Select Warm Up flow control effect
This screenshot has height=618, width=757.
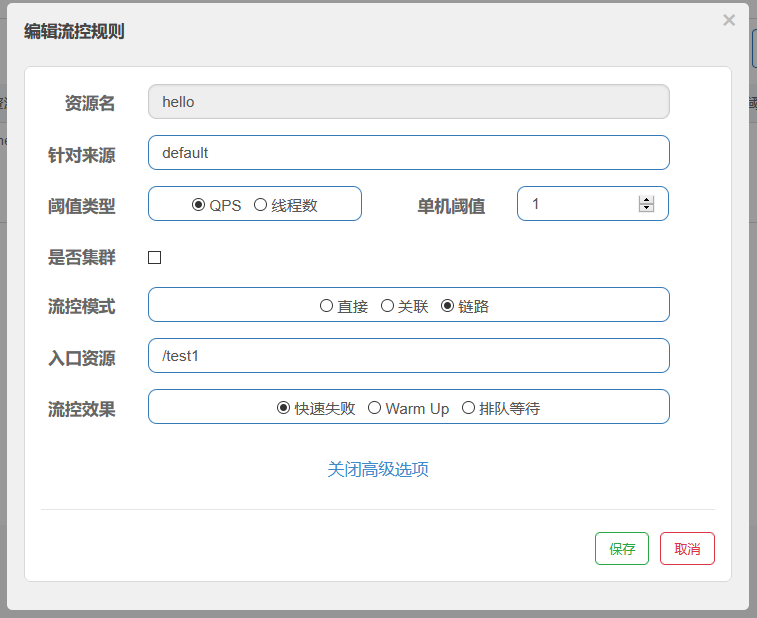pyautogui.click(x=375, y=408)
